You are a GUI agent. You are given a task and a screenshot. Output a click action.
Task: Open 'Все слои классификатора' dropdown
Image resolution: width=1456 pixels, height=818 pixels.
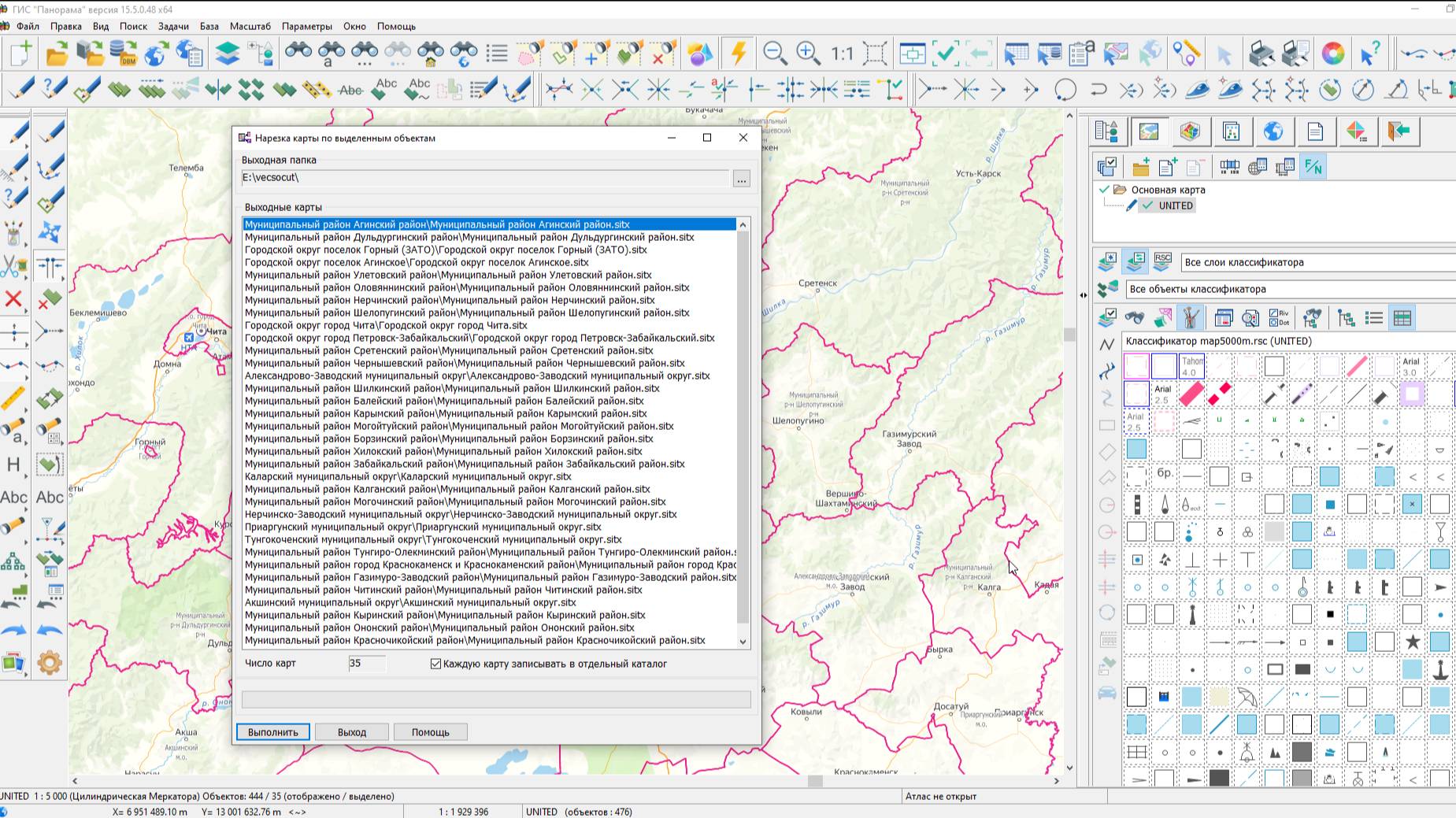tap(1317, 262)
